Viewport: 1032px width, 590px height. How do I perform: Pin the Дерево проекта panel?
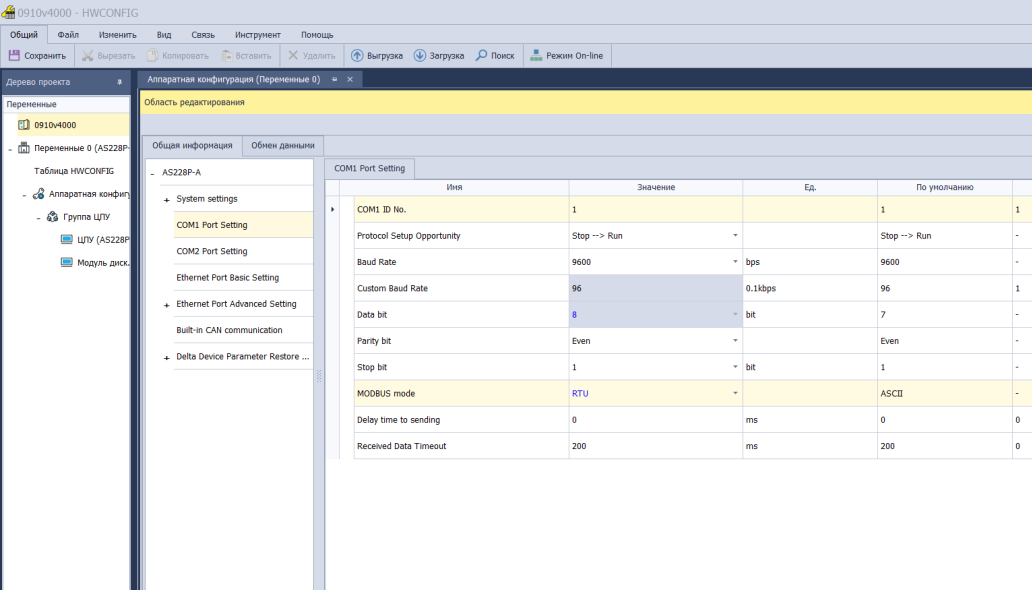119,82
